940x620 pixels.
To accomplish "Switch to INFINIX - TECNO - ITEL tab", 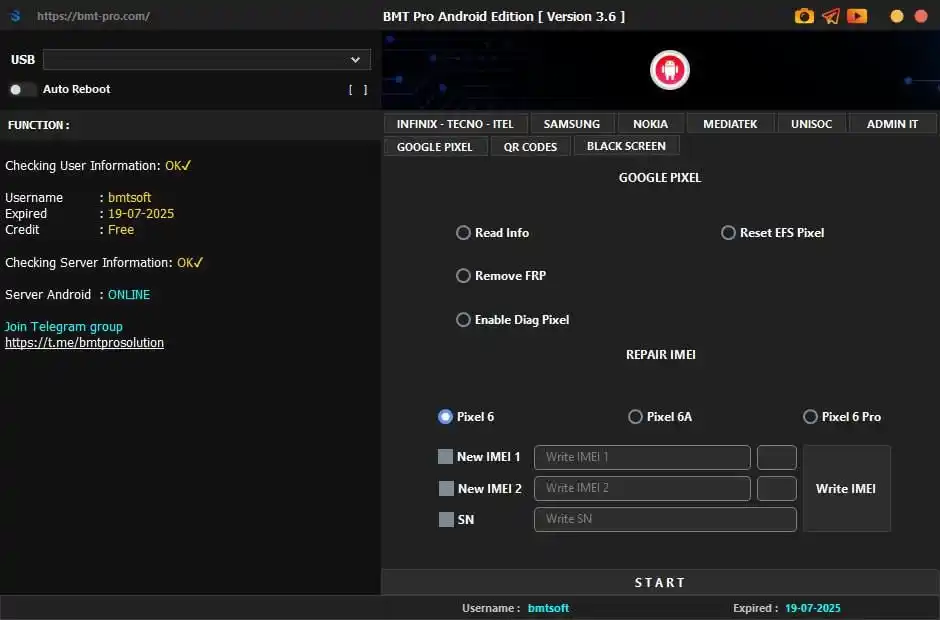I will pos(455,124).
